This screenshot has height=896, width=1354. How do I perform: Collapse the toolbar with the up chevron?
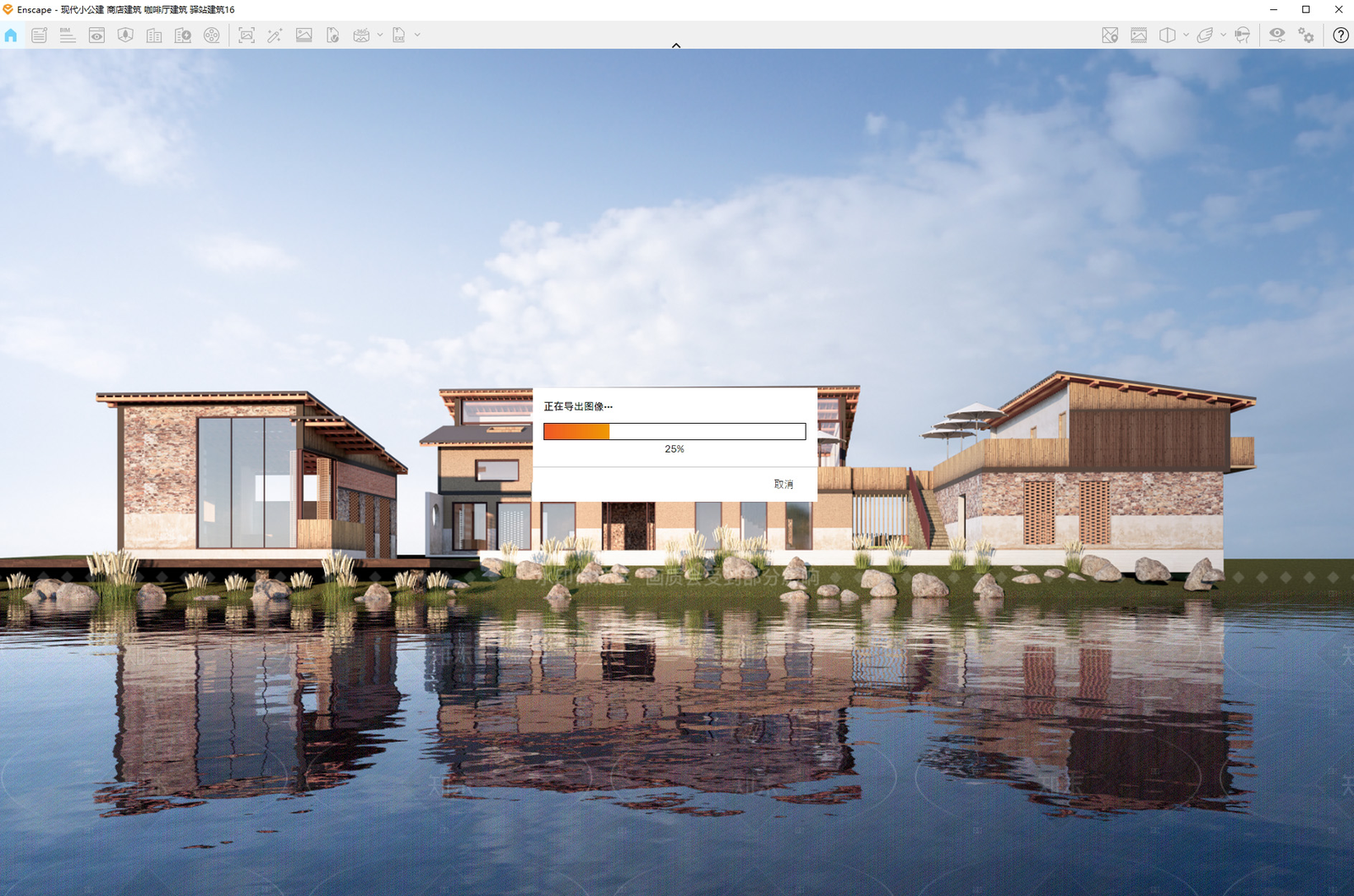coord(676,46)
